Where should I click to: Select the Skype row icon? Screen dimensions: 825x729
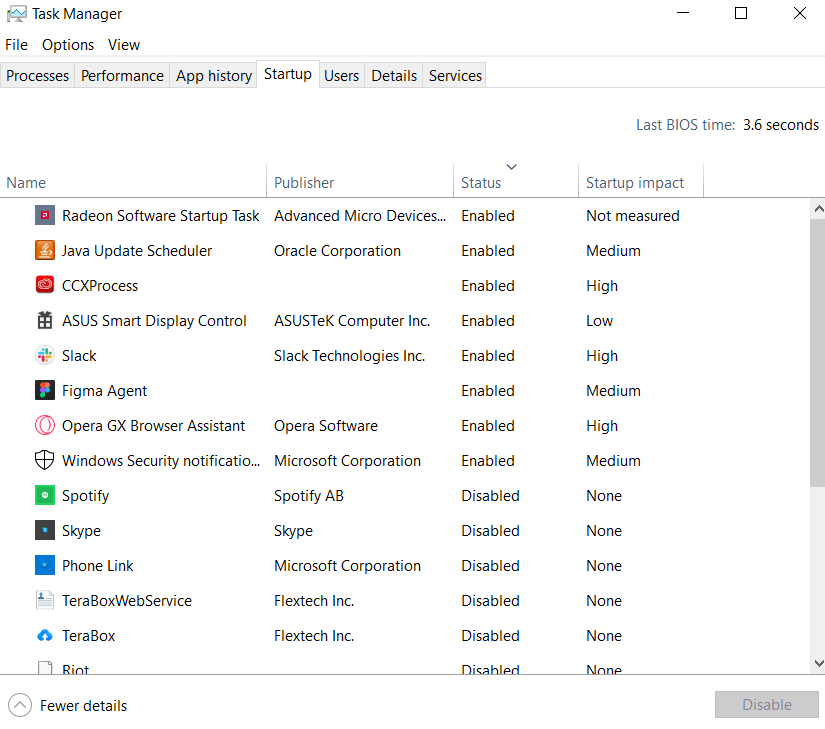(x=45, y=530)
